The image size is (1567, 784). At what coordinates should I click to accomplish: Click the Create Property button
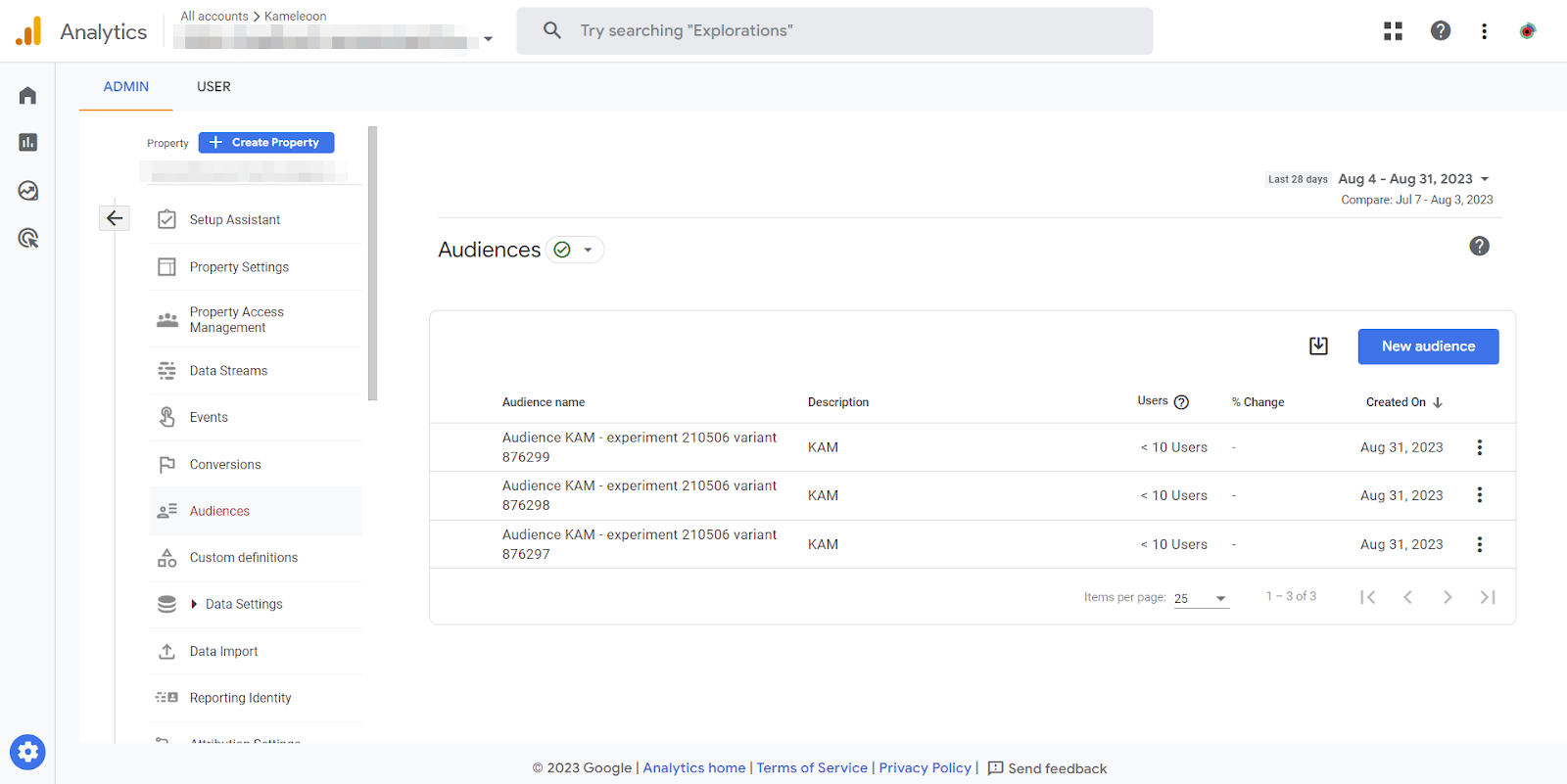coord(266,143)
